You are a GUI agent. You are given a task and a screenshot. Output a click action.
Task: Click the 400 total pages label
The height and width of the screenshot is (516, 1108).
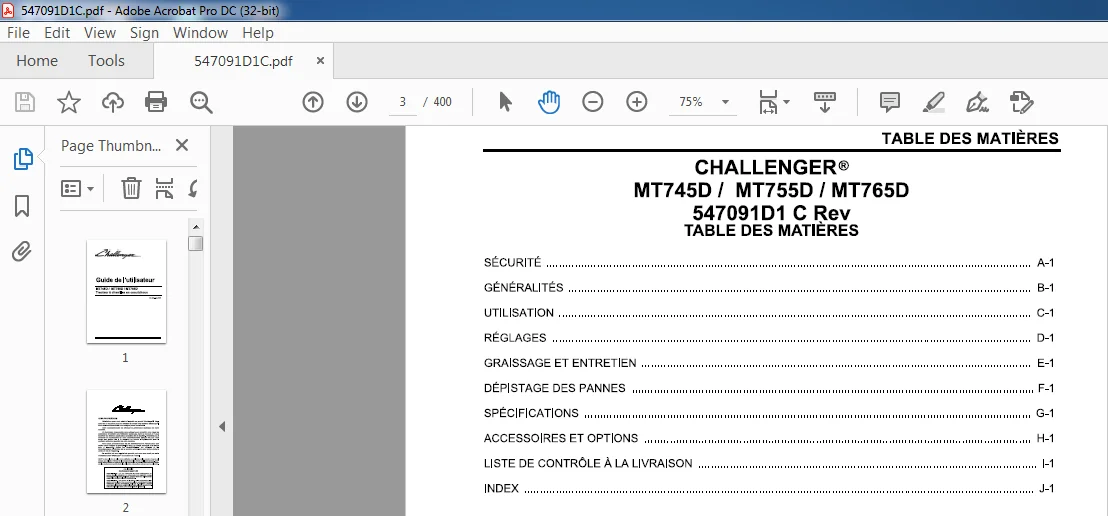click(x=442, y=102)
